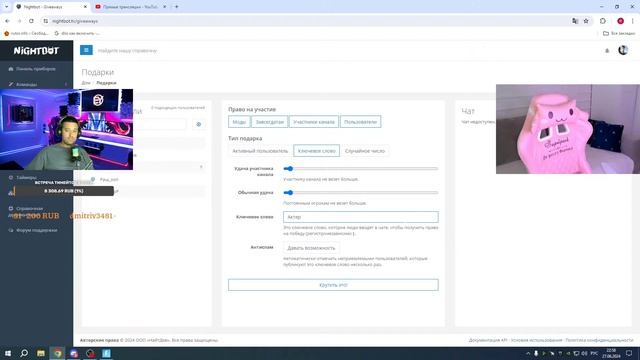Click the pink gaming chair video overlay

pyautogui.click(x=568, y=129)
